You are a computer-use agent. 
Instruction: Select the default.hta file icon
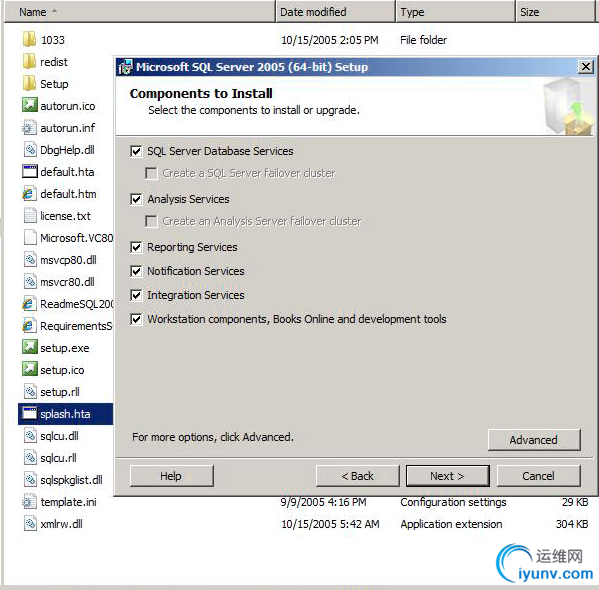(x=30, y=172)
